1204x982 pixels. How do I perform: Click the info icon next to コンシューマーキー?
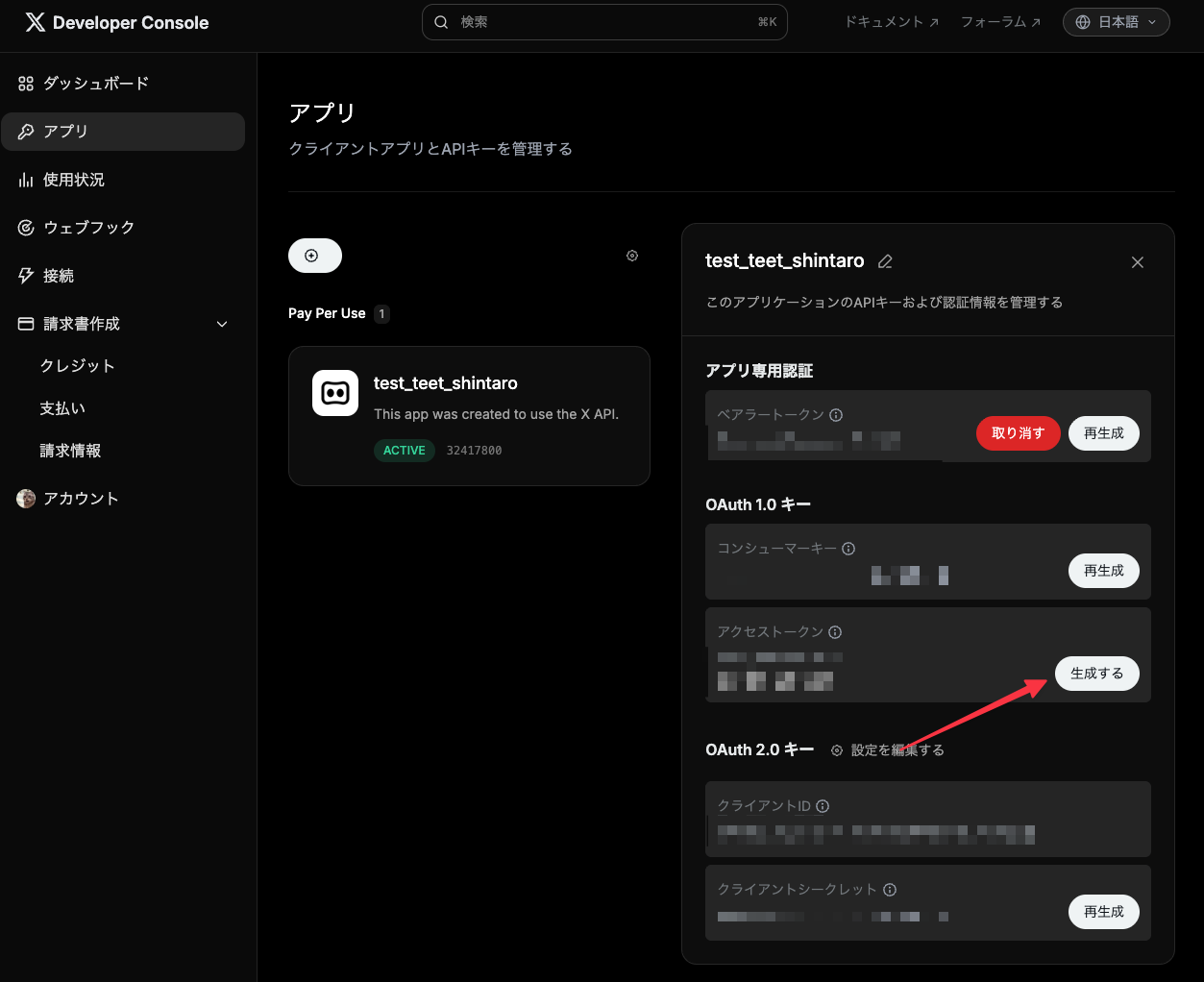(848, 549)
